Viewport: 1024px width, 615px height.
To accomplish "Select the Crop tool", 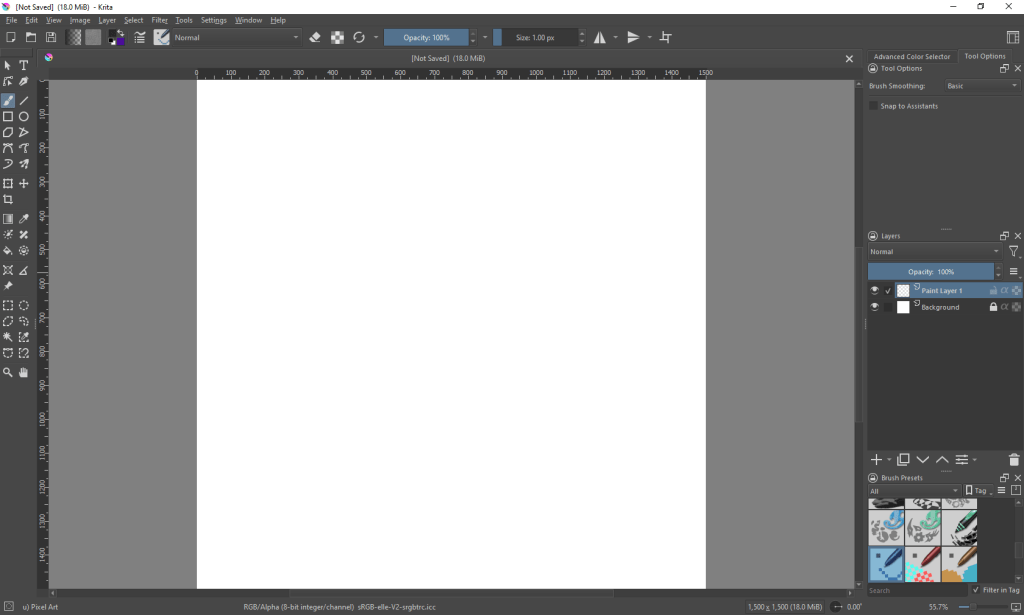I will tap(8, 200).
